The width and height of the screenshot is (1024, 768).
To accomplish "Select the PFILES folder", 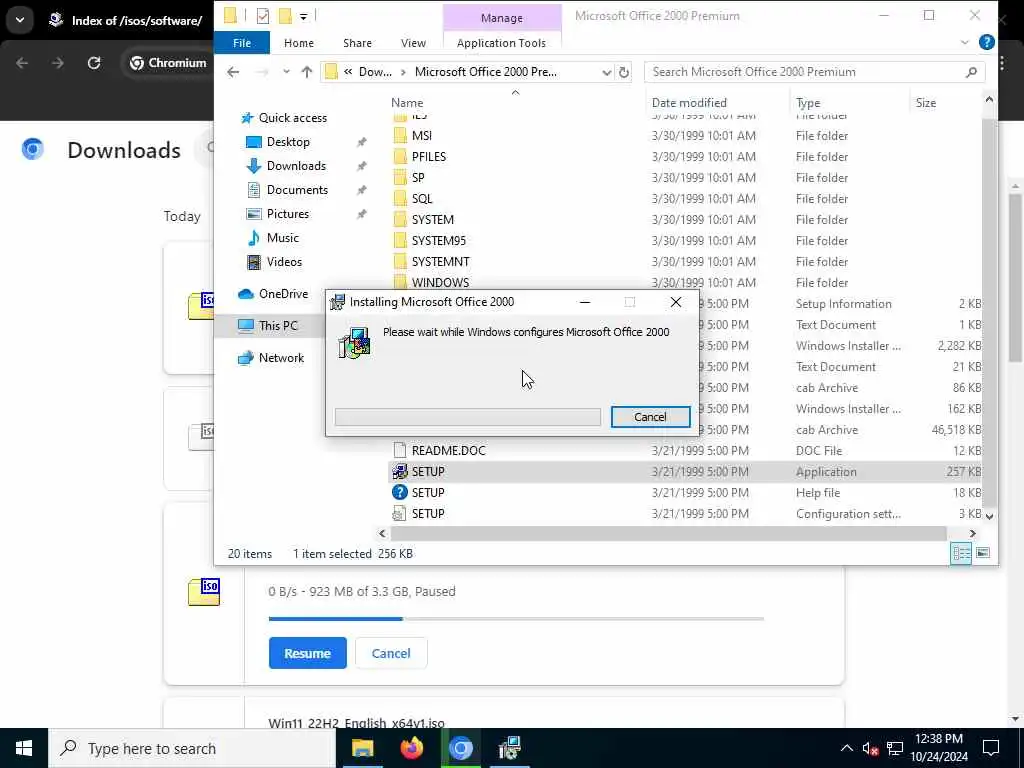I will point(428,157).
